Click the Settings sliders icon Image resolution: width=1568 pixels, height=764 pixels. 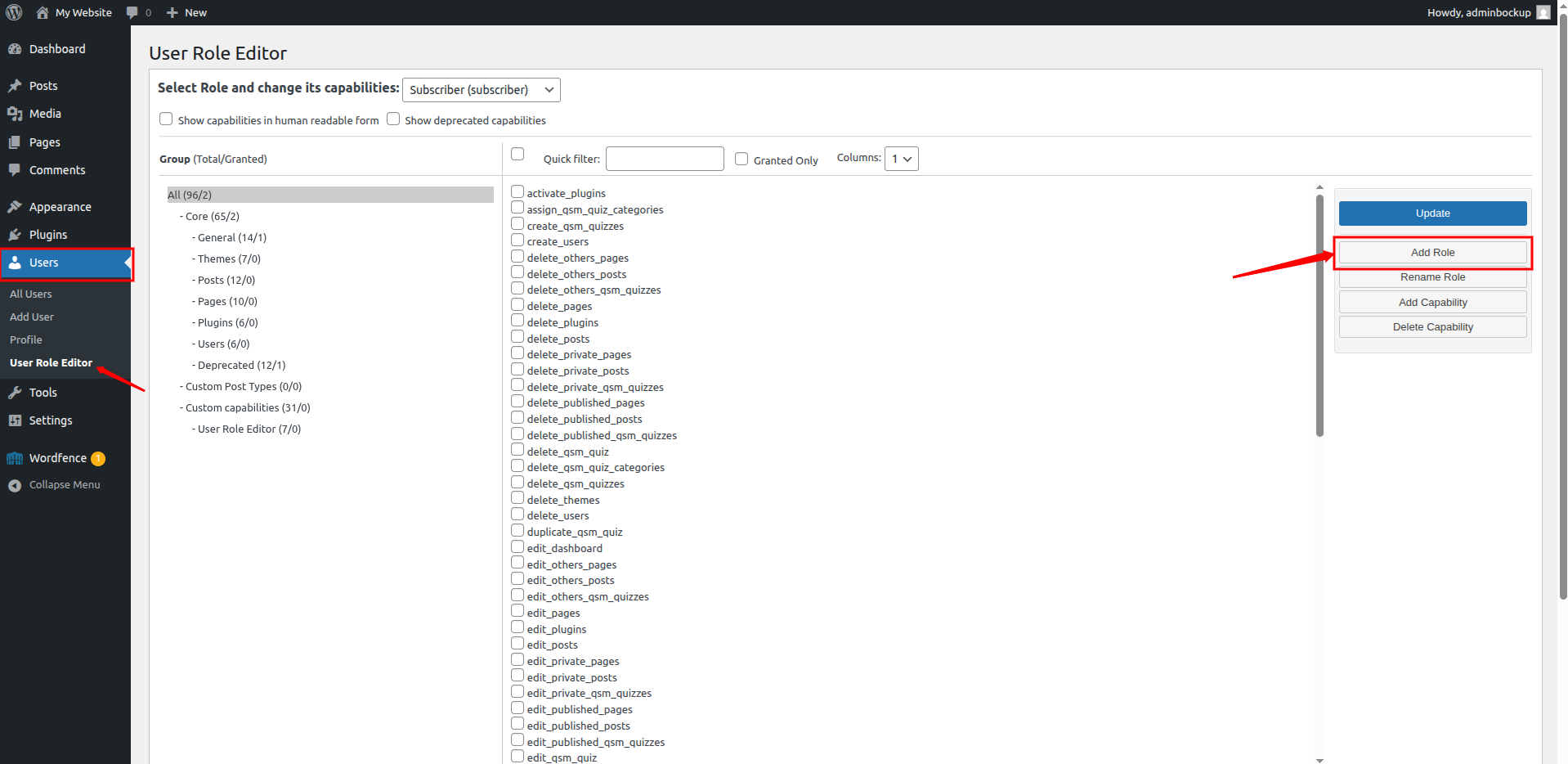pyautogui.click(x=15, y=420)
